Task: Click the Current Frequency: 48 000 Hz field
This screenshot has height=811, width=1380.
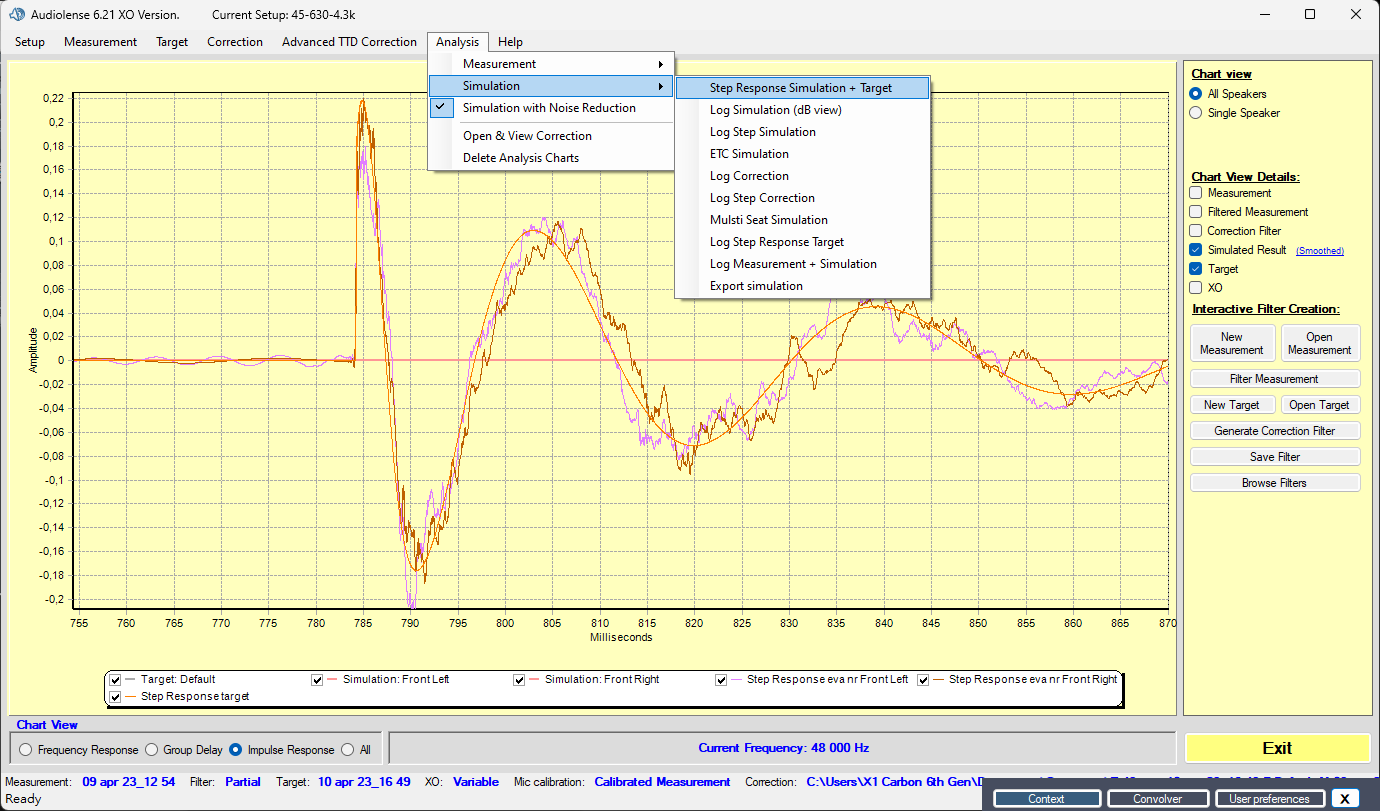Action: click(x=782, y=748)
